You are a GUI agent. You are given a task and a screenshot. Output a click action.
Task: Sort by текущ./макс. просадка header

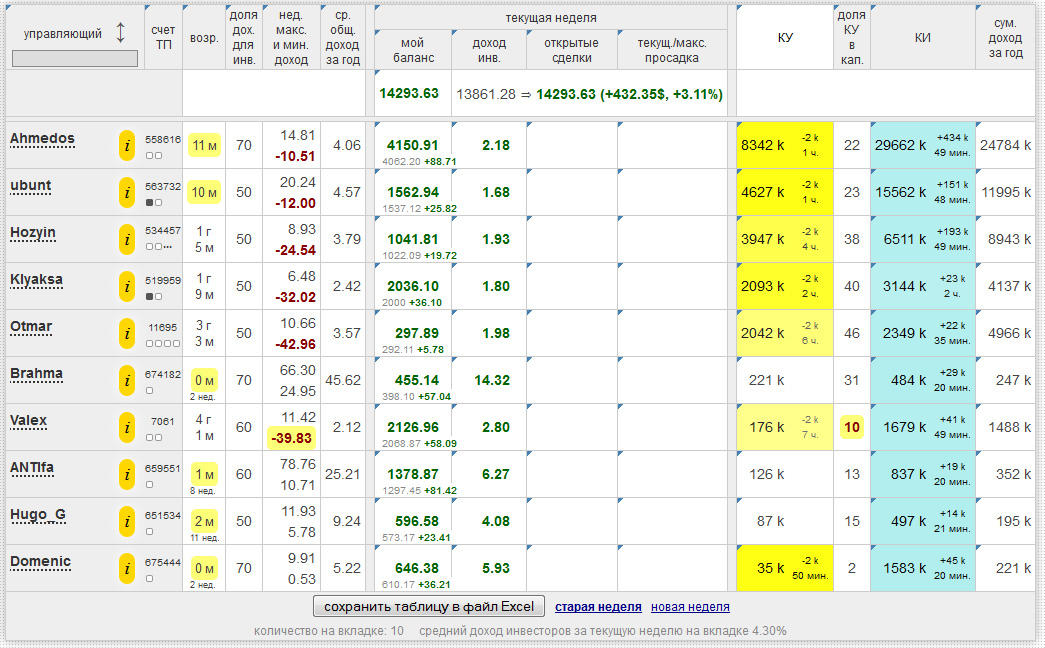(672, 50)
